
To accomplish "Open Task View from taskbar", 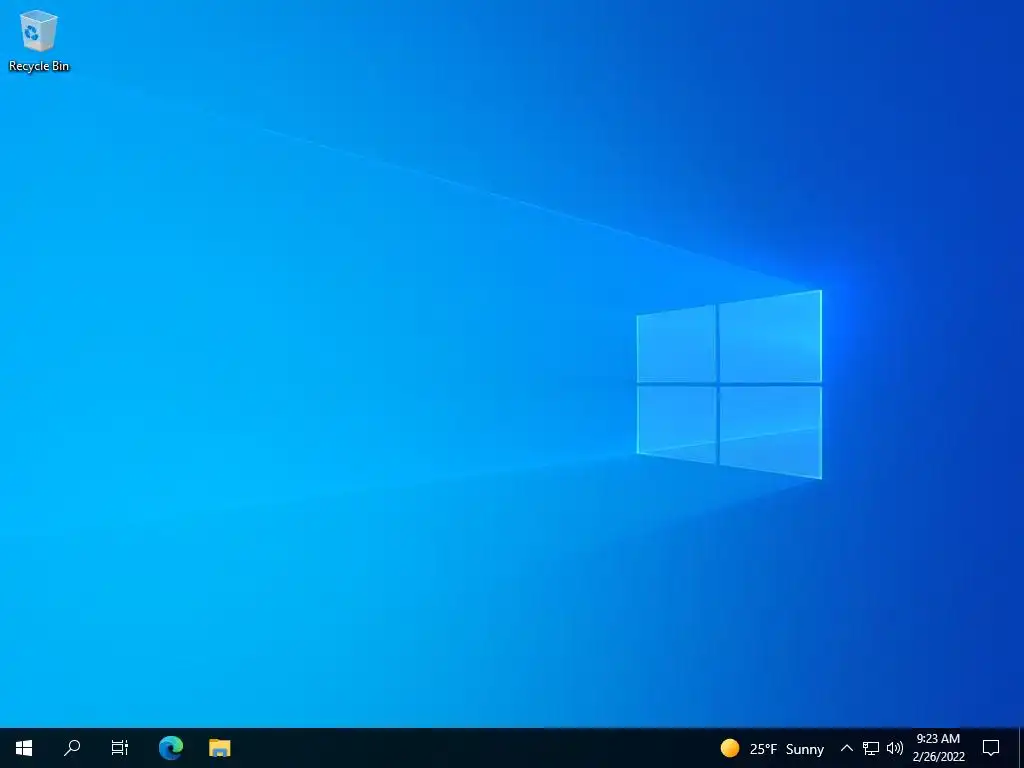I will click(120, 748).
